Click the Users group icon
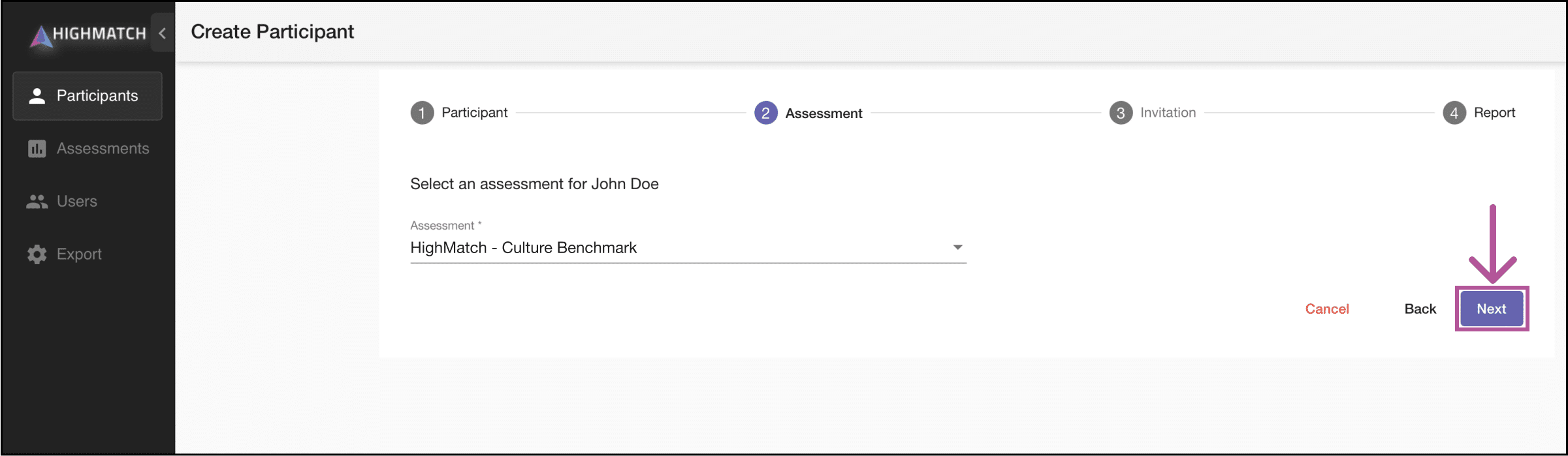The height and width of the screenshot is (456, 1568). [x=37, y=202]
